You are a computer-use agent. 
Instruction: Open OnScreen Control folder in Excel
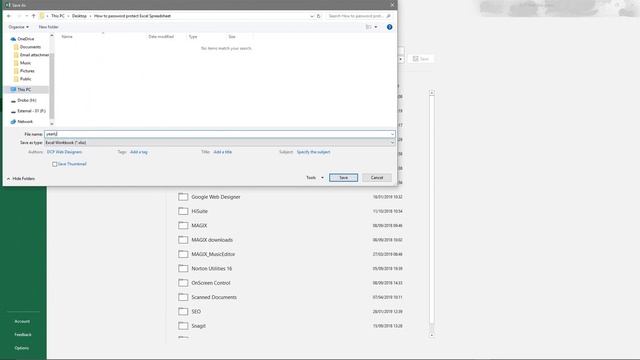click(x=291, y=283)
